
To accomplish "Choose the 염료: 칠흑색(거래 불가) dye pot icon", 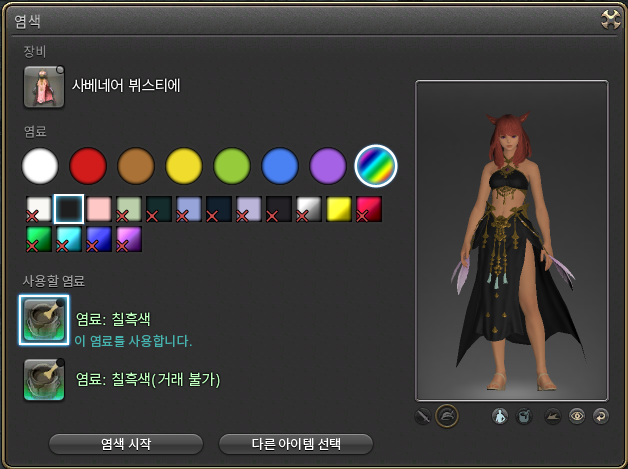I will (44, 380).
